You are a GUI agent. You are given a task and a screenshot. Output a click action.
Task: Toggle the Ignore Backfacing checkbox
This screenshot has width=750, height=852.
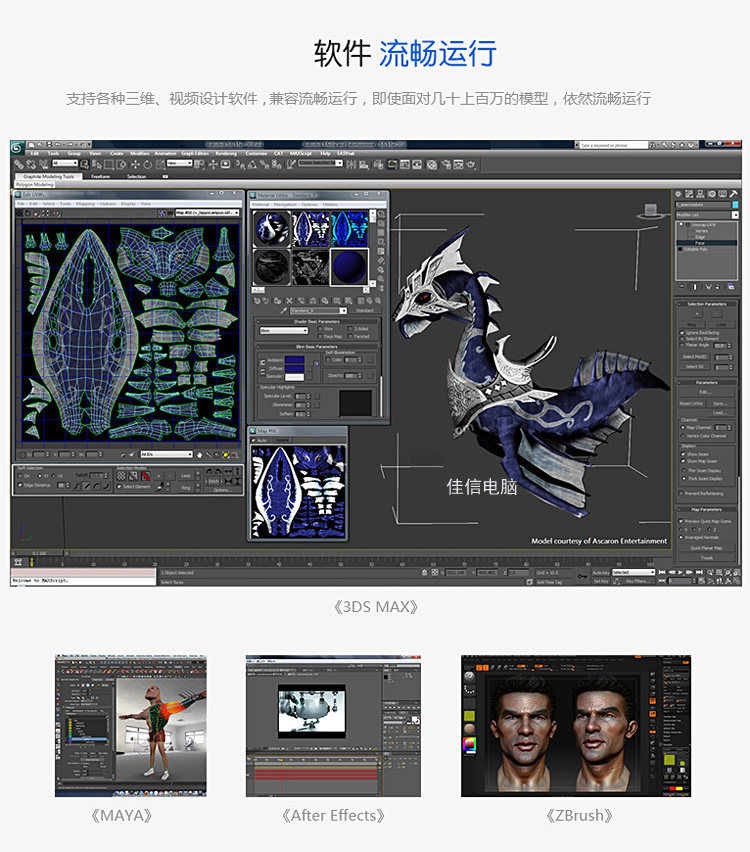coord(682,333)
